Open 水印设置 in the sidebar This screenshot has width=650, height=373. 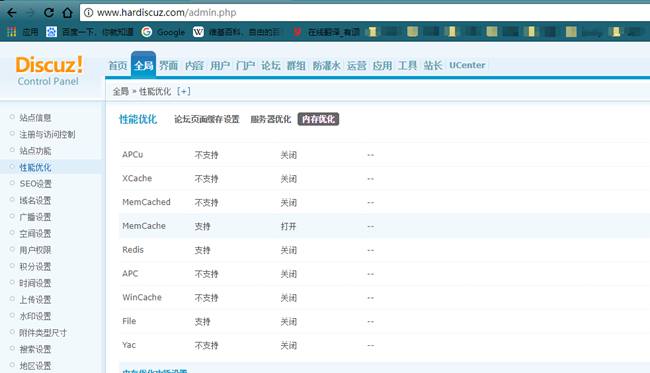(x=35, y=317)
